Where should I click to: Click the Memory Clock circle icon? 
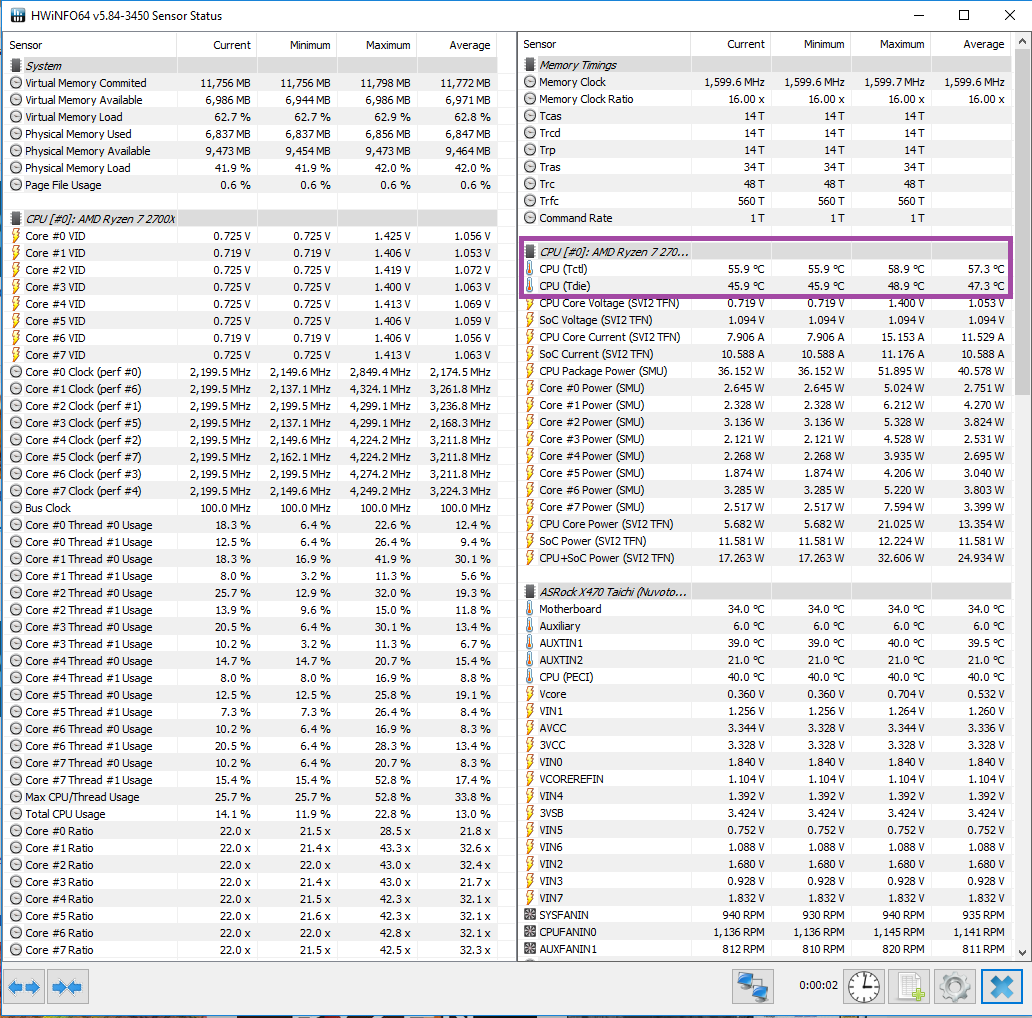click(x=530, y=82)
